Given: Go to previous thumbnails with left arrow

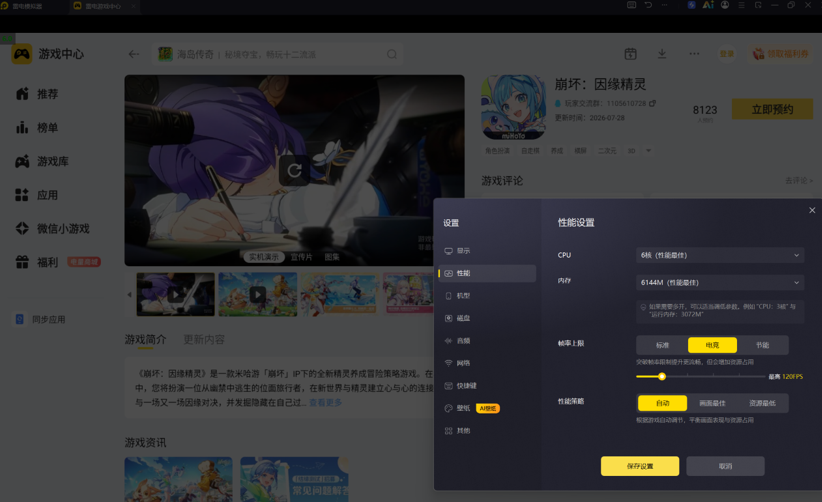Looking at the screenshot, I should (x=129, y=294).
